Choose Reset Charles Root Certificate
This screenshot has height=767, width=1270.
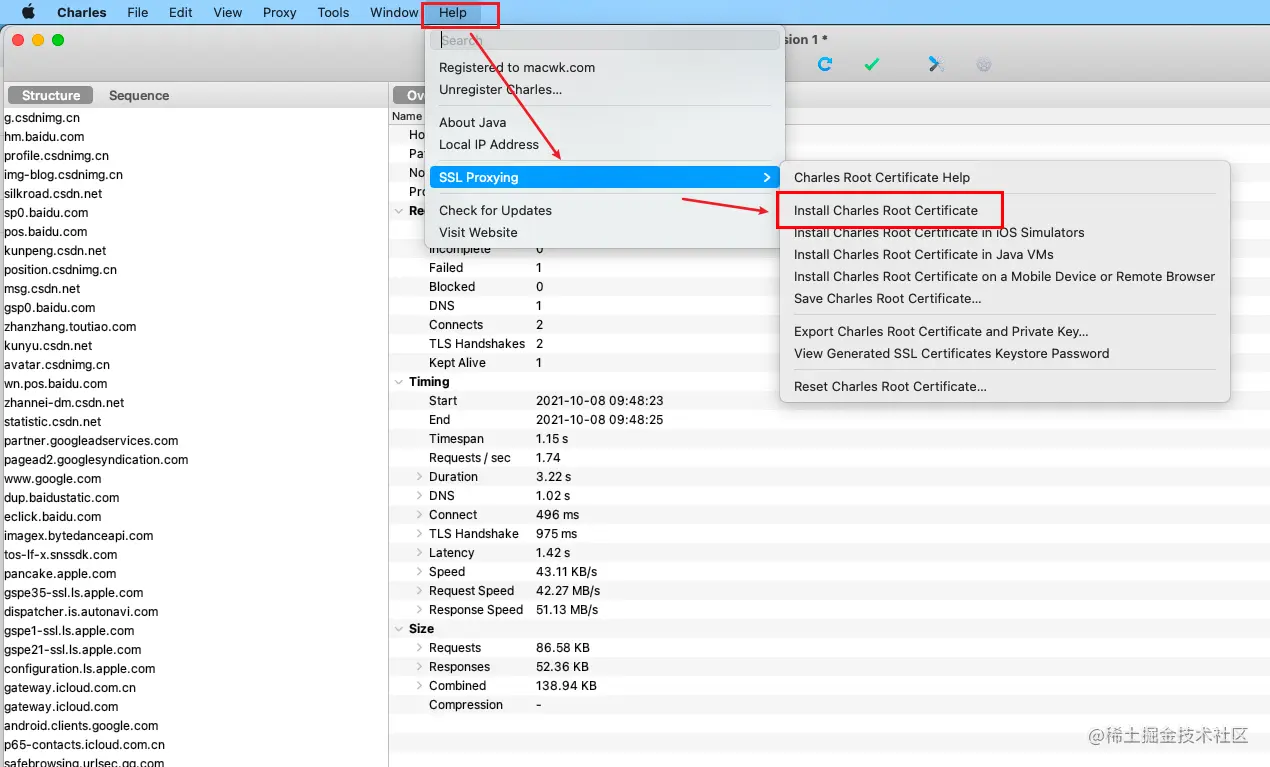(x=890, y=386)
